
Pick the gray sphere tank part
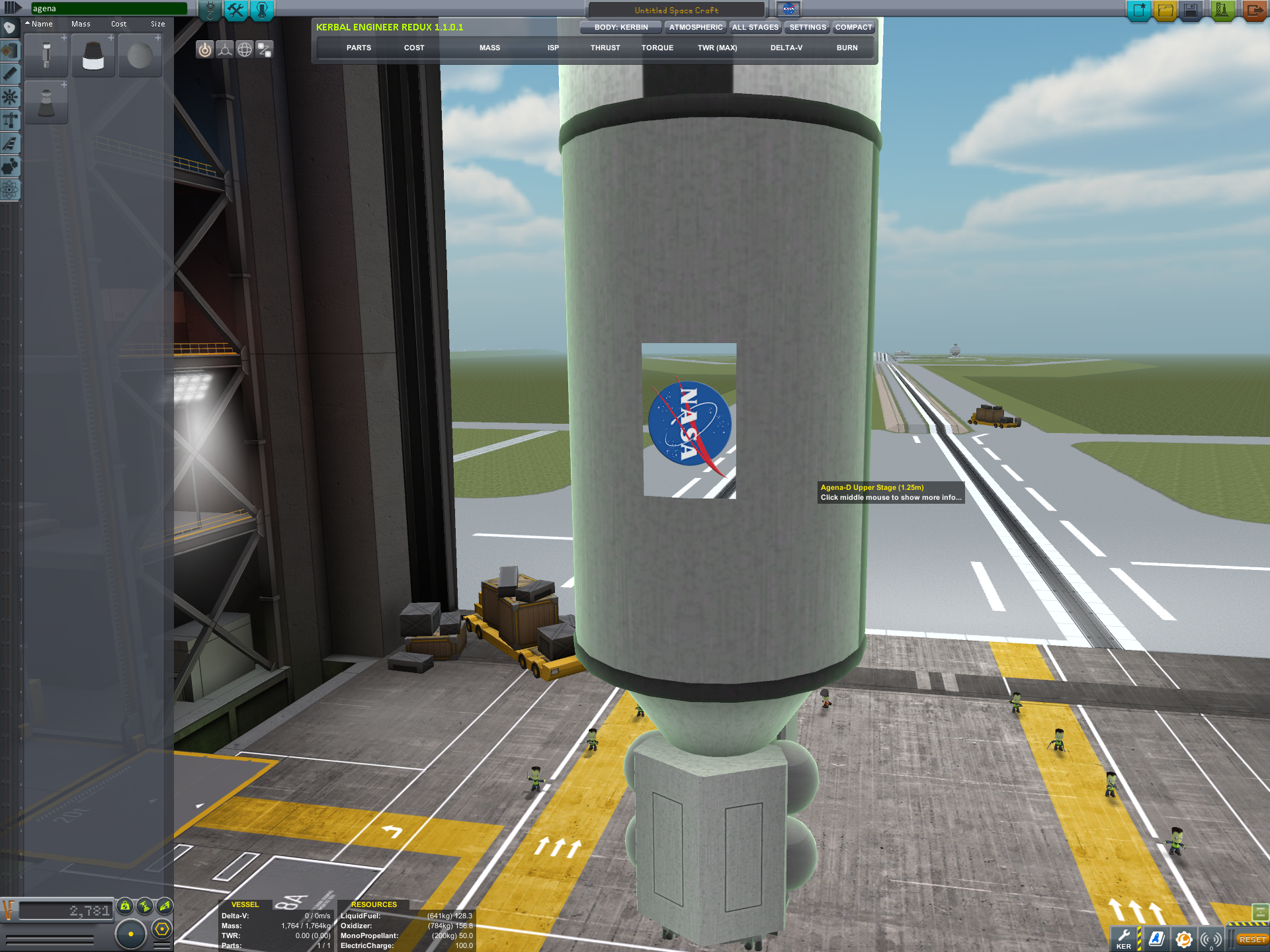point(140,56)
